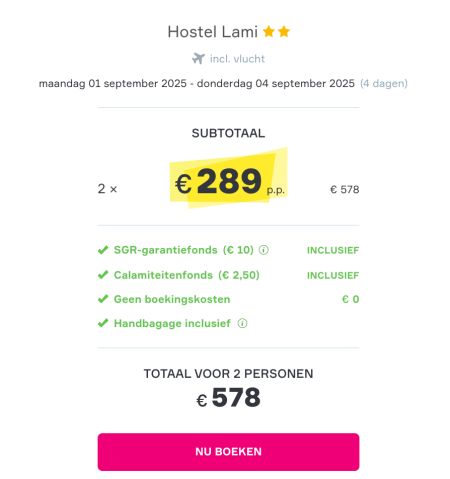450x479 pixels.
Task: Click the SUBTOTAAL heading
Action: (228, 133)
